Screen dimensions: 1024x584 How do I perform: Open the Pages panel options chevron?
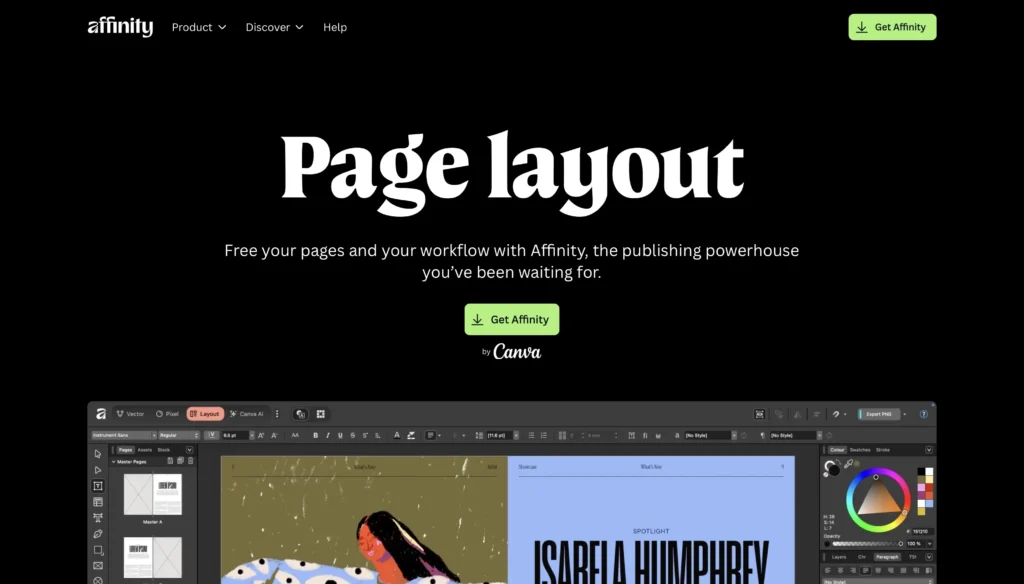point(189,449)
